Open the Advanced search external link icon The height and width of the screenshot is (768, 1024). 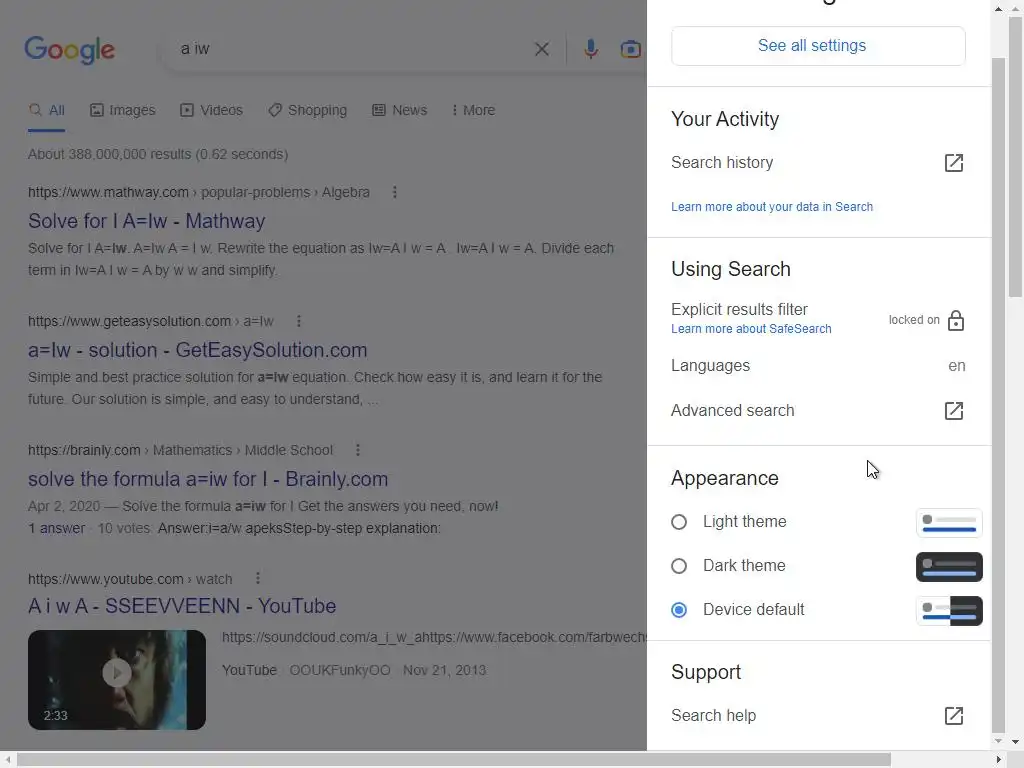tap(953, 411)
